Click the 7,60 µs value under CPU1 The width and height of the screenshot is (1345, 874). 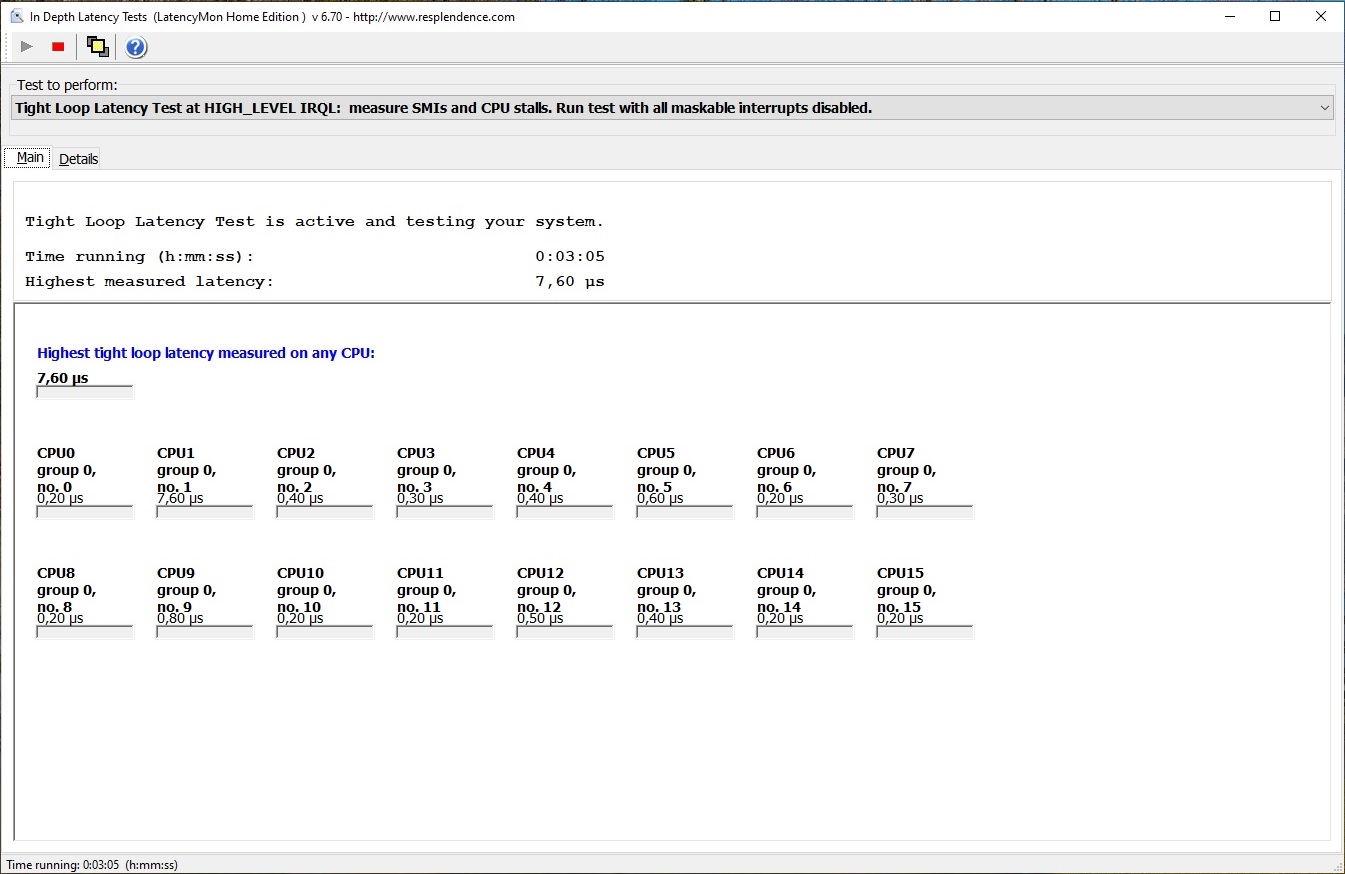pos(180,498)
